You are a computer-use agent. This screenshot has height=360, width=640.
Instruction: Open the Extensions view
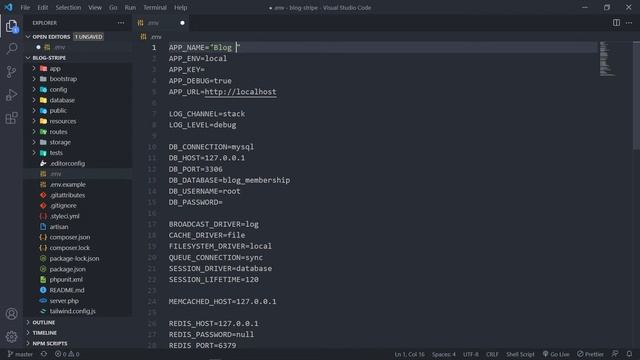click(11, 118)
